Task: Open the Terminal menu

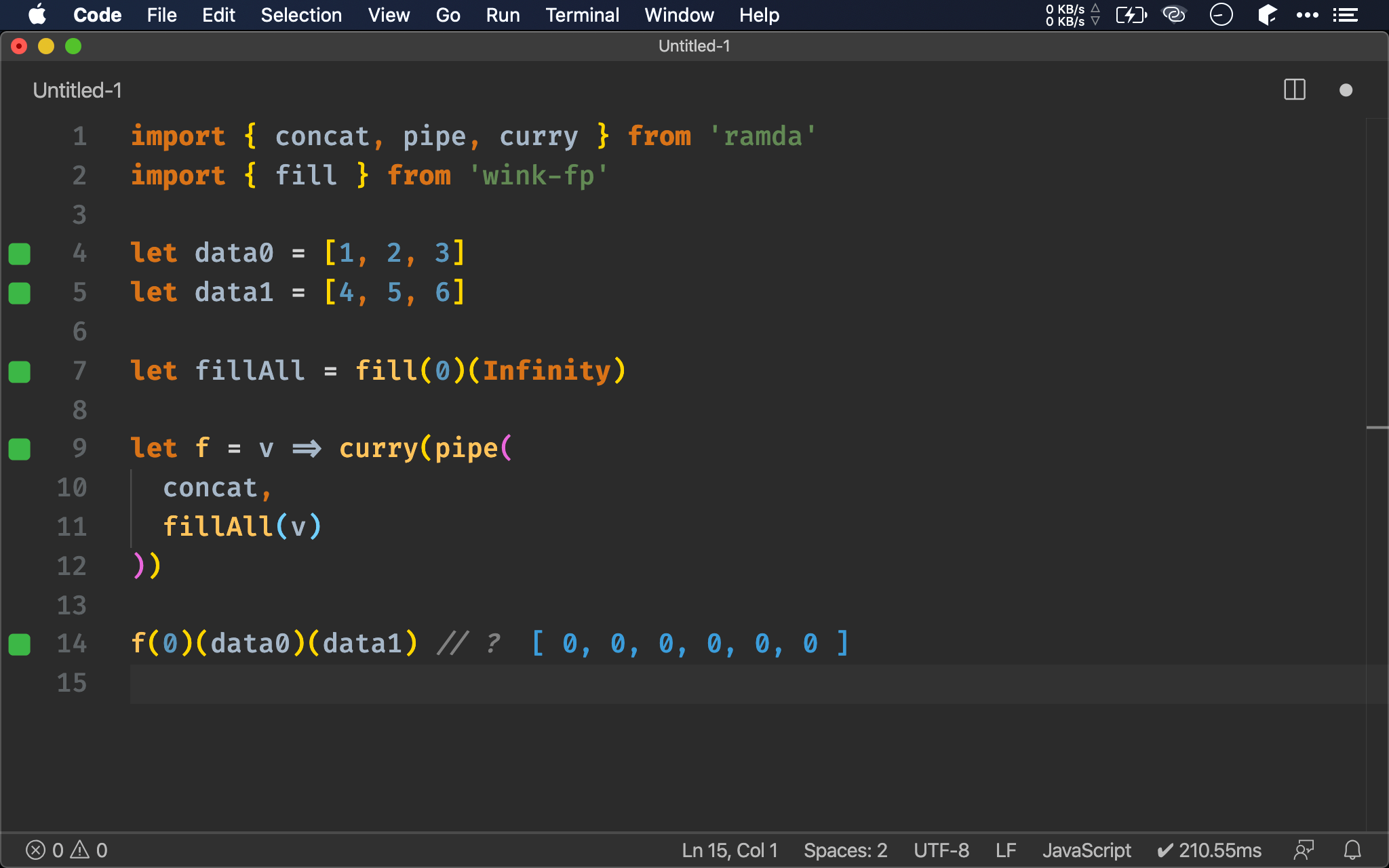Action: tap(580, 14)
